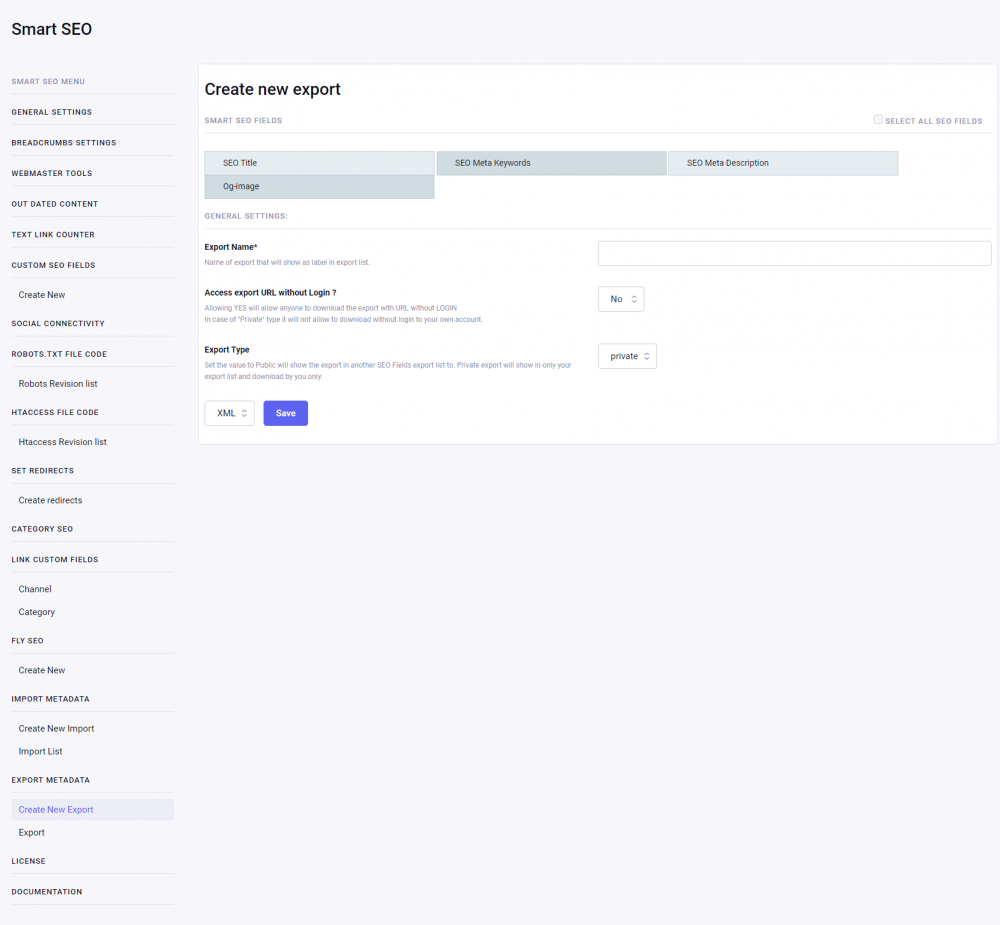Open Import List sidebar link
This screenshot has width=1000, height=925.
click(40, 751)
